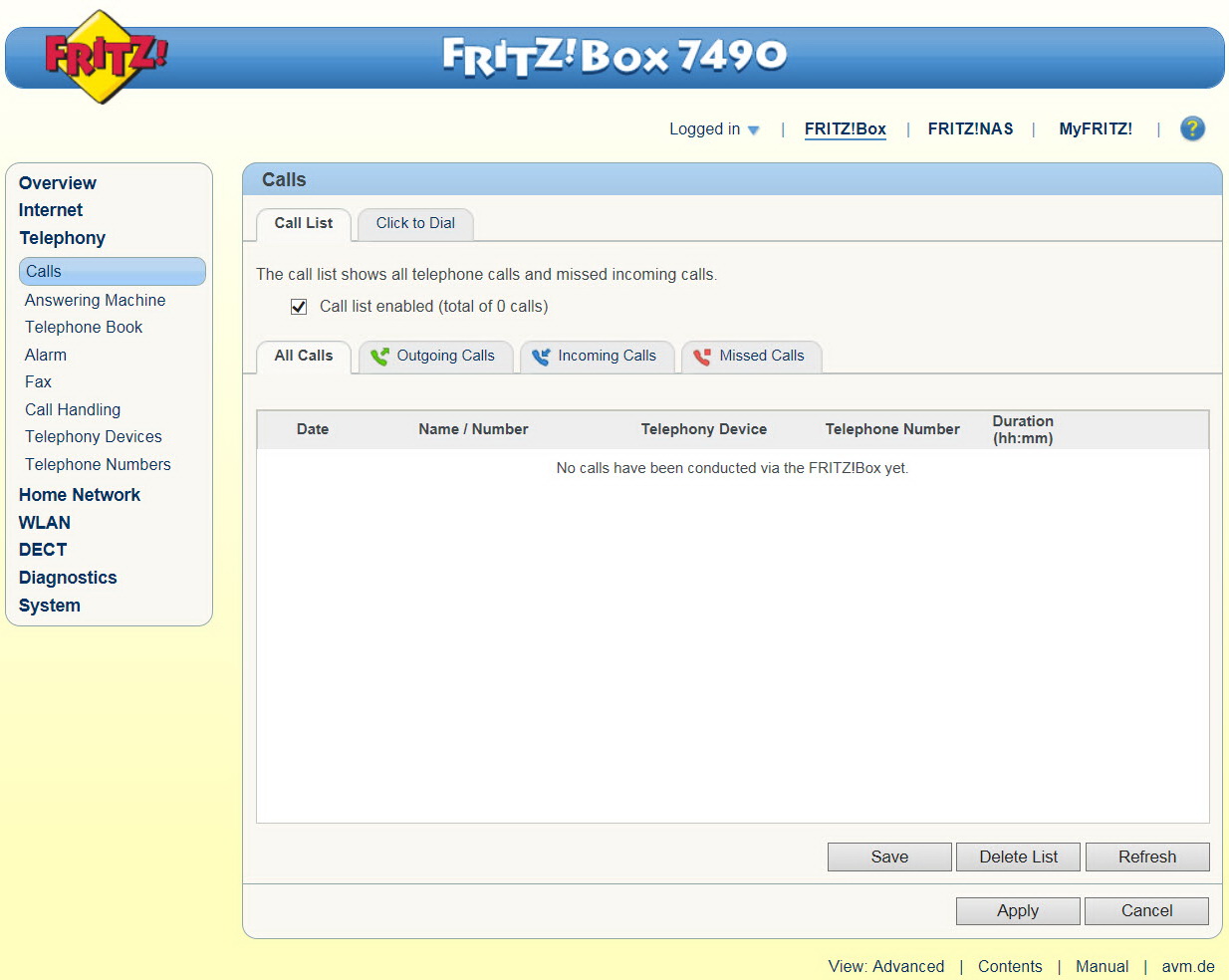Click the blue incoming calls phone icon
The image size is (1229, 980).
[x=541, y=357]
